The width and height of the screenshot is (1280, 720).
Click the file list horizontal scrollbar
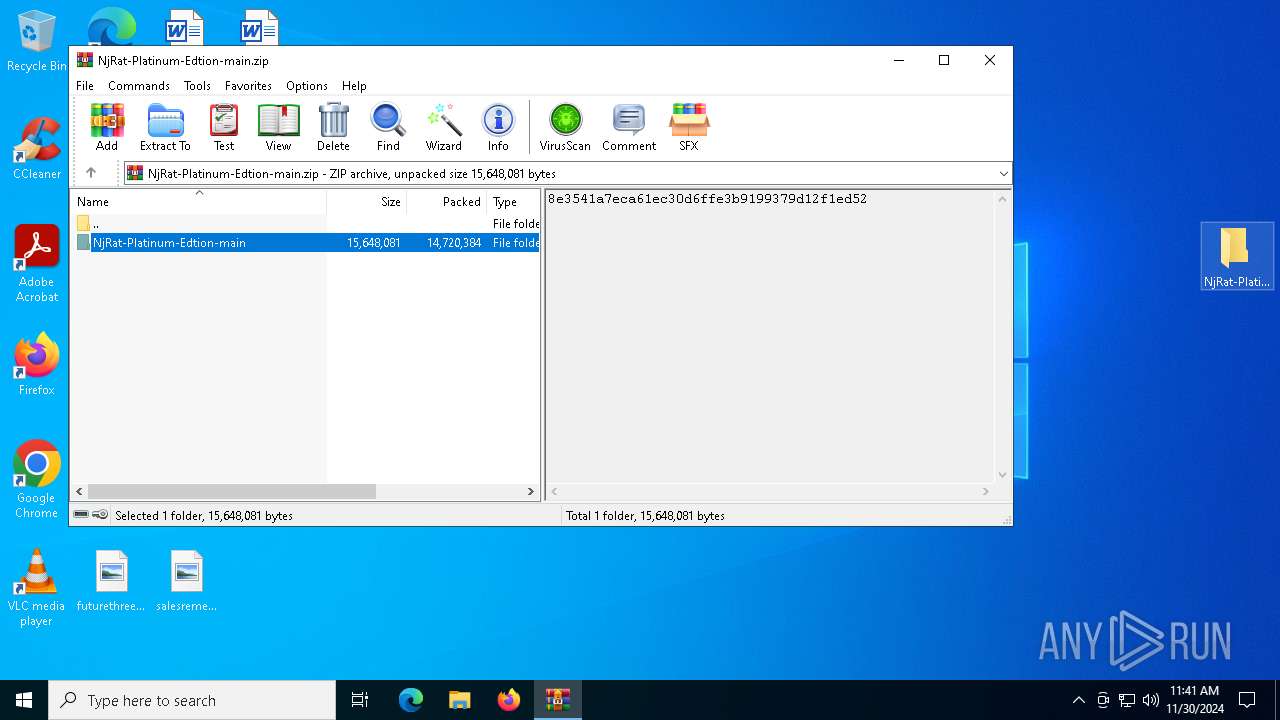pos(232,492)
